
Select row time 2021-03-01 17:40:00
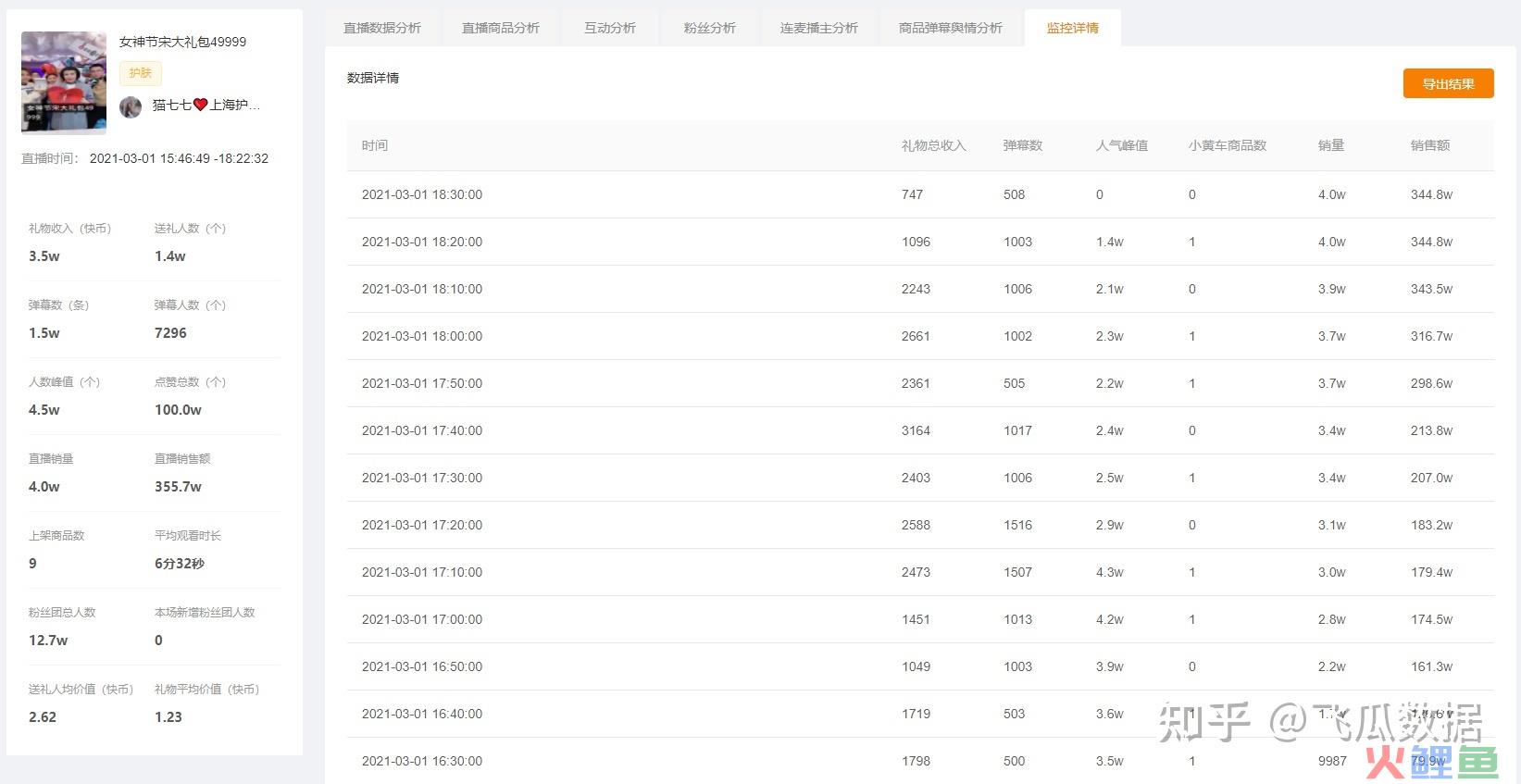422,430
